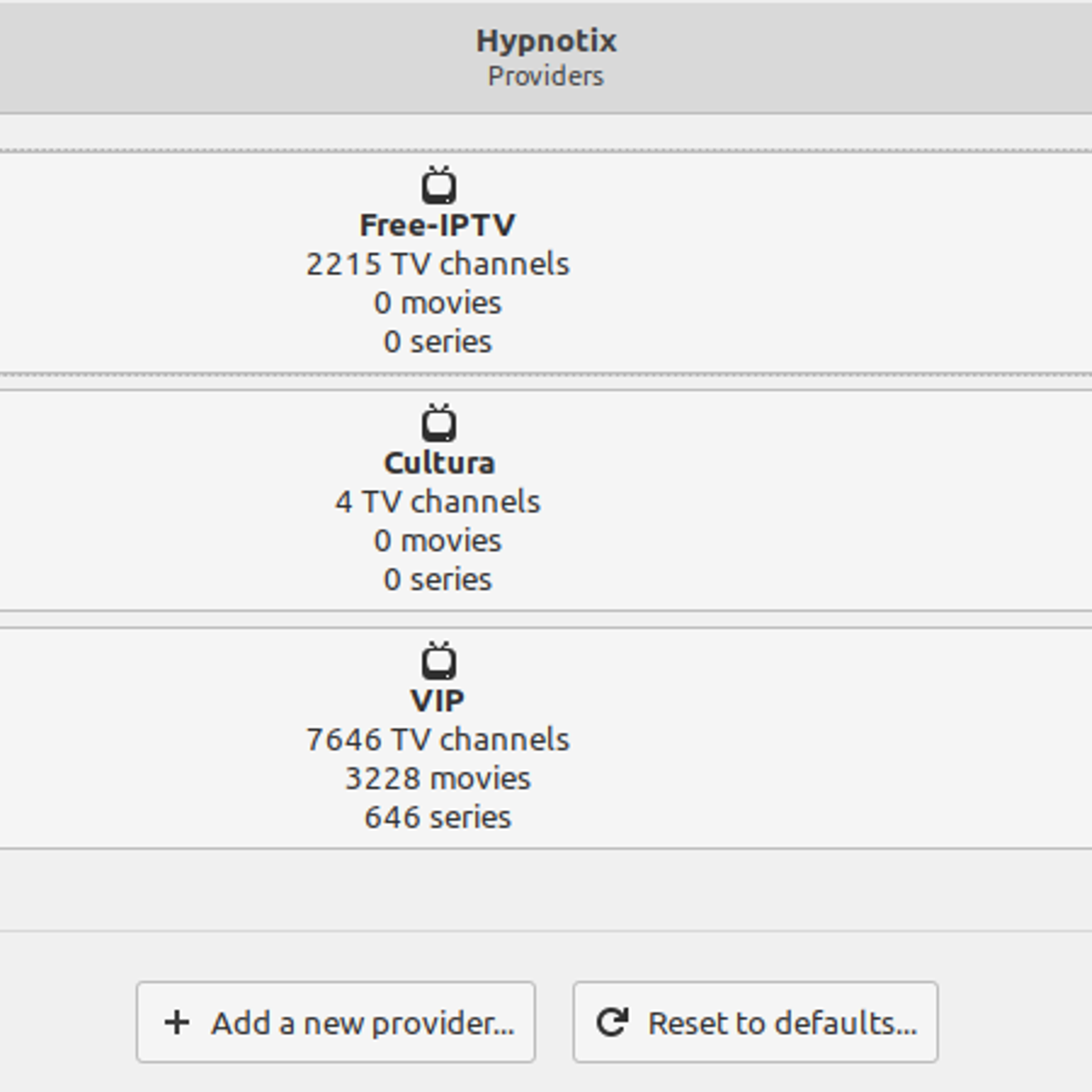Click the 2215 TV channels label

[439, 263]
